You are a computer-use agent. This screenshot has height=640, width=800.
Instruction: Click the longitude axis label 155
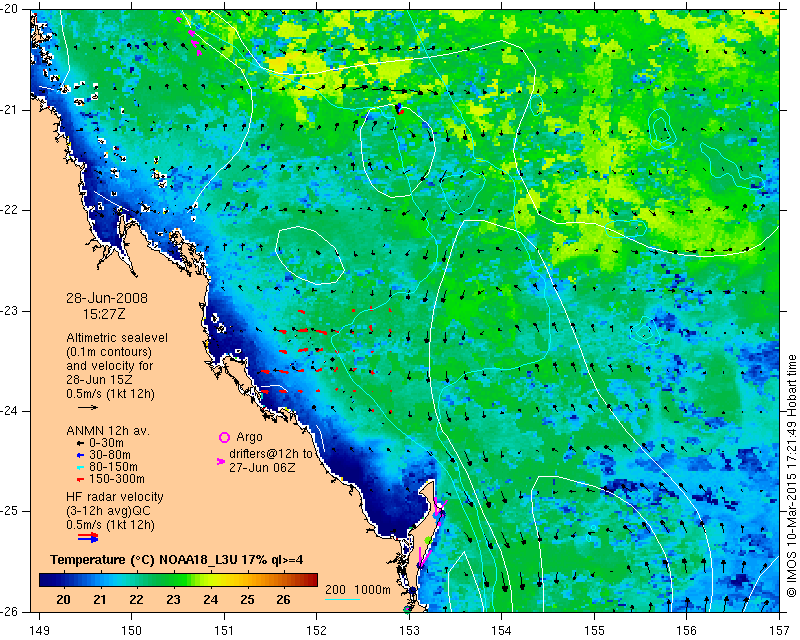[594, 630]
